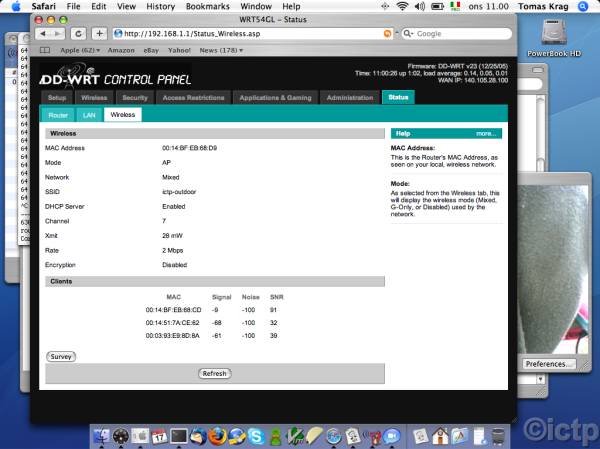Click the globe site icon in address bar

[x=118, y=34]
